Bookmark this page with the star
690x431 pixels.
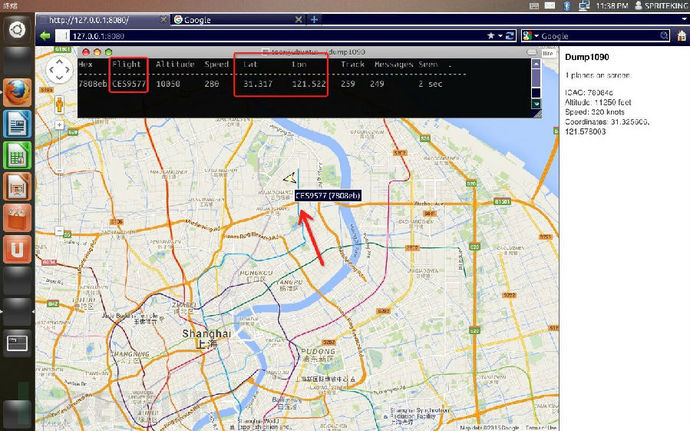tap(491, 36)
